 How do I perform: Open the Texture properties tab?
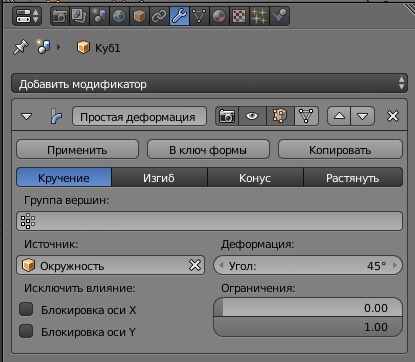point(239,16)
